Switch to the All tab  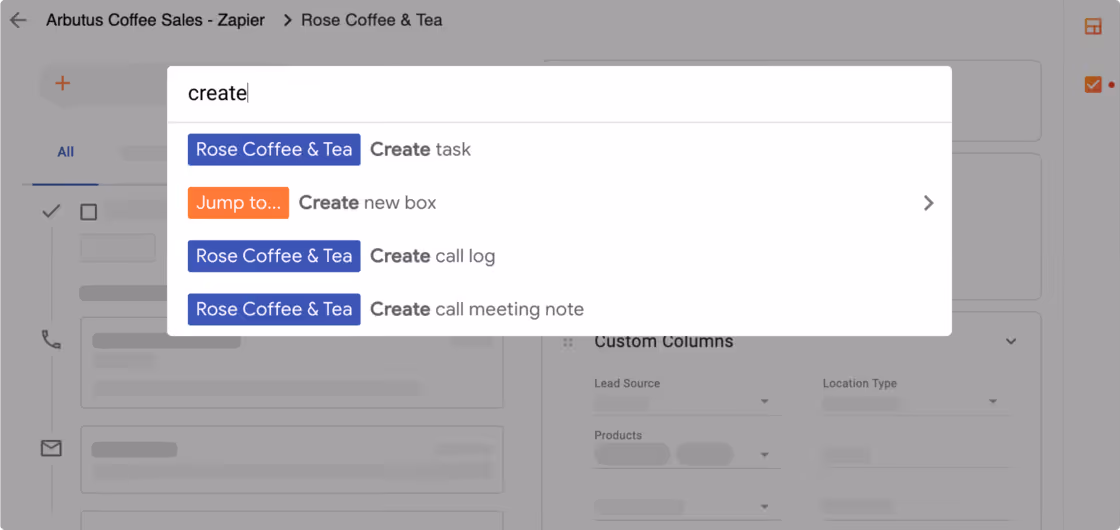pos(66,152)
